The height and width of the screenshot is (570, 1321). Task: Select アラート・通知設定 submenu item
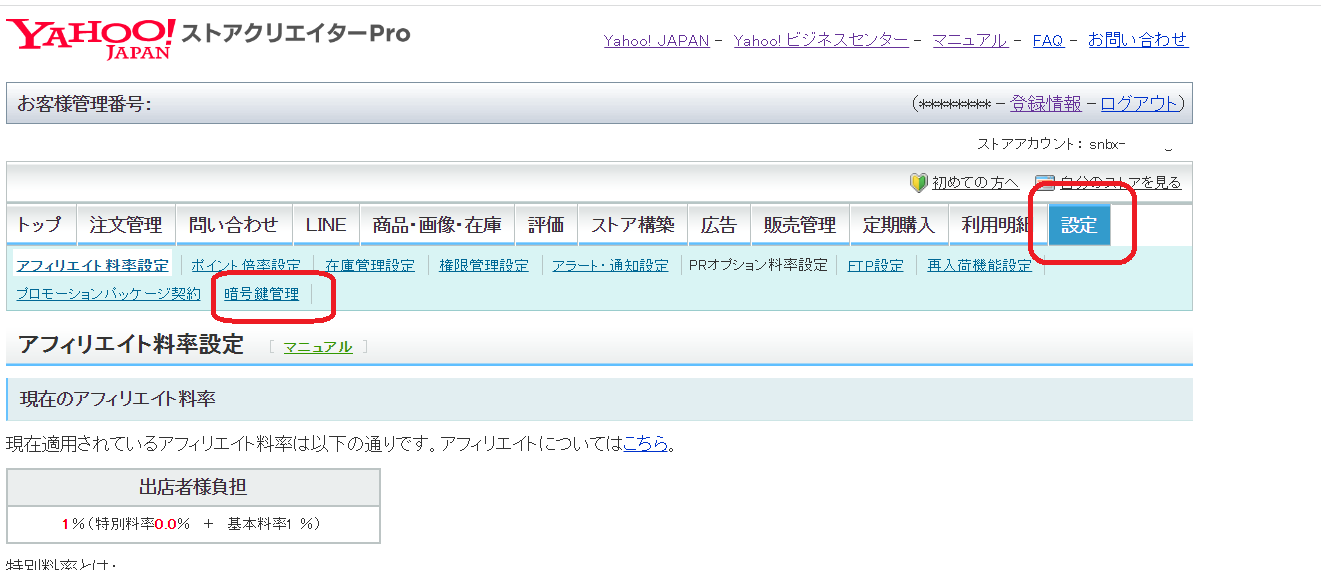pos(610,266)
